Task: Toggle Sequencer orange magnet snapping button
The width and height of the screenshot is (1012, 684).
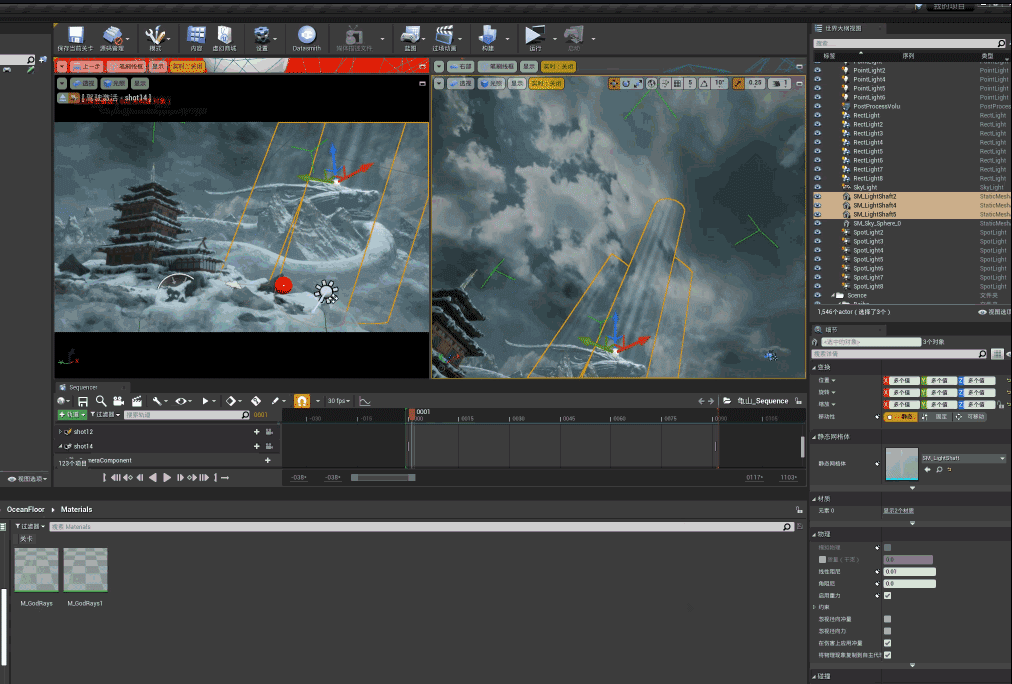Action: click(x=301, y=401)
